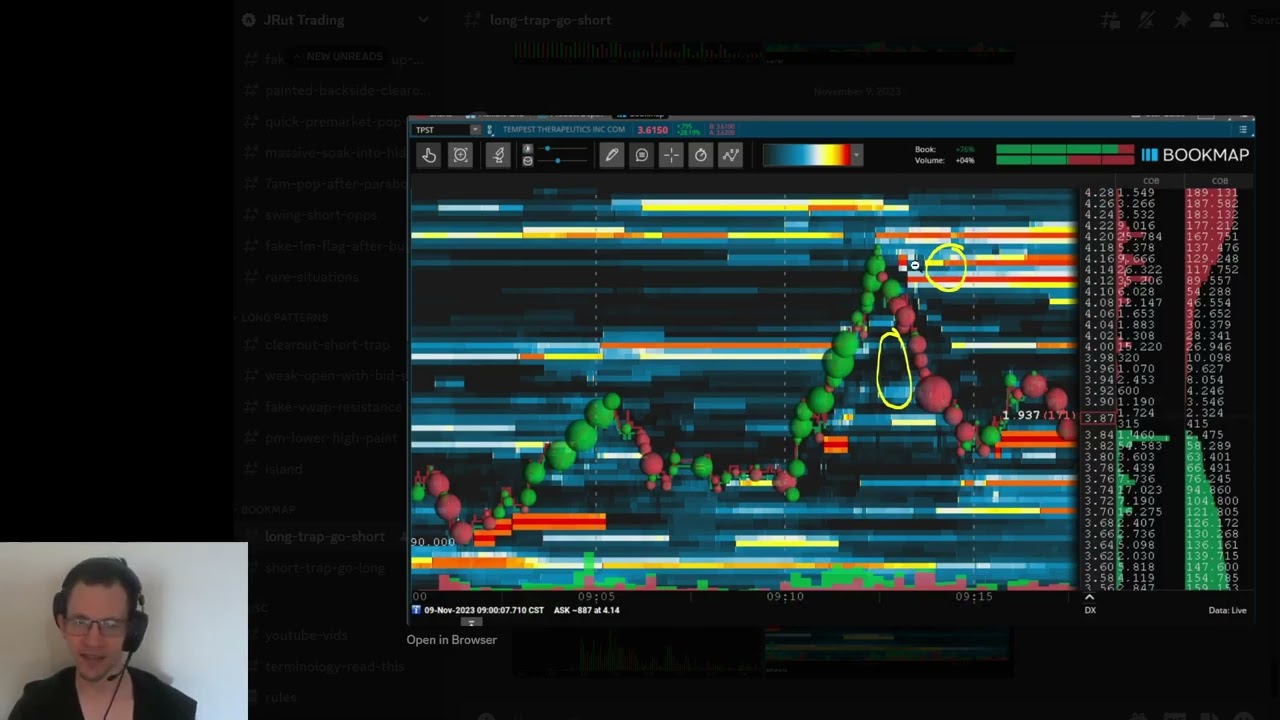Click the Discord notification mute icon
Viewport: 1280px width, 720px height.
click(x=1146, y=20)
